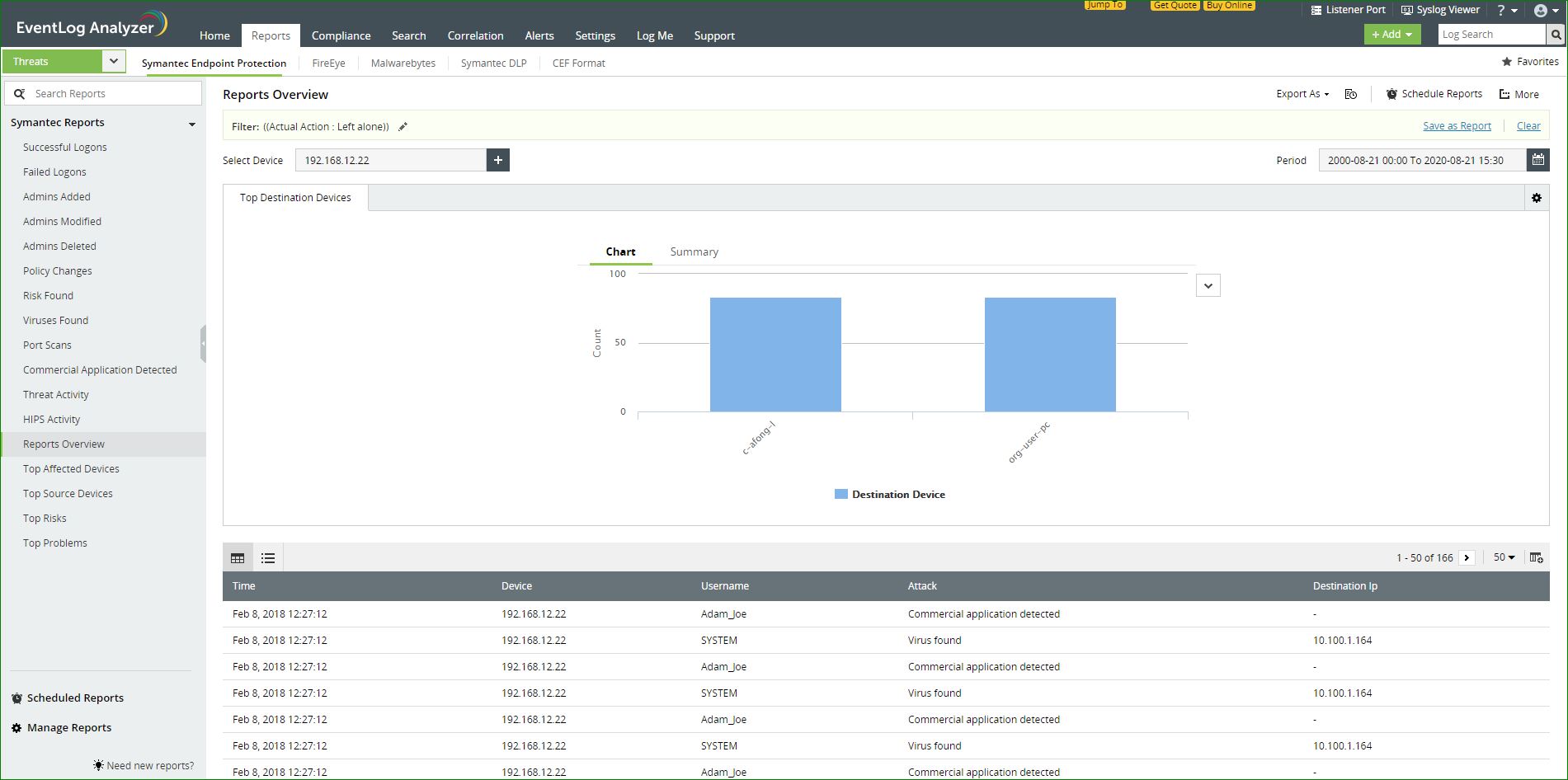Screen dimensions: 1568x780
Task: Collapse the Symantec Reports section
Action: coord(192,123)
